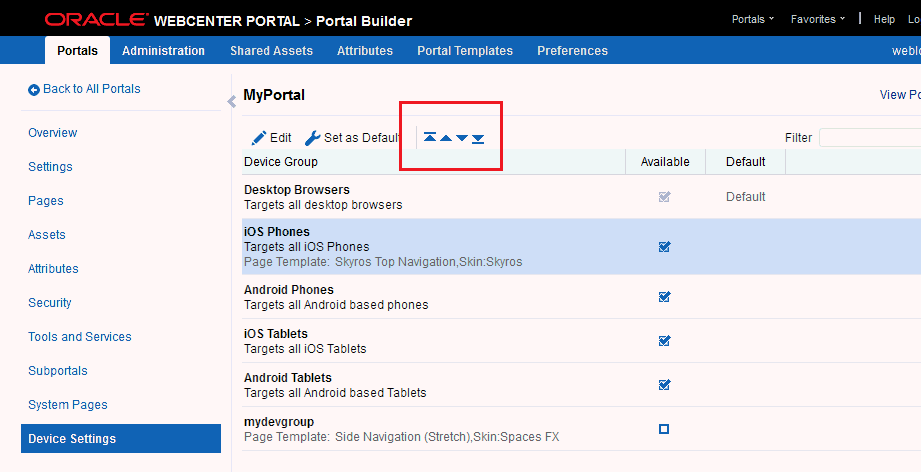Click the Available column header

pyautogui.click(x=665, y=162)
